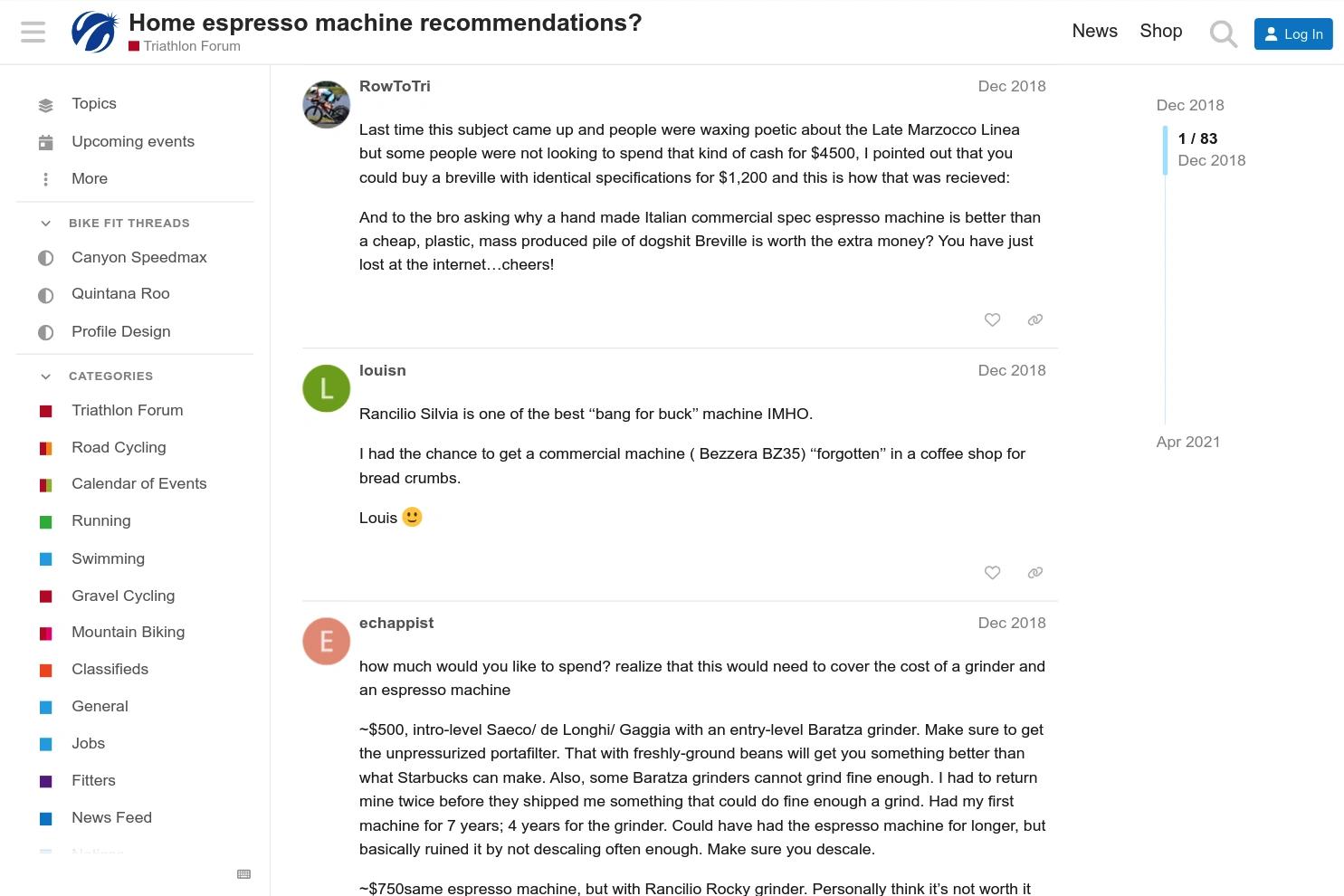Open the search magnifier icon
The image size is (1344, 896).
[1223, 33]
